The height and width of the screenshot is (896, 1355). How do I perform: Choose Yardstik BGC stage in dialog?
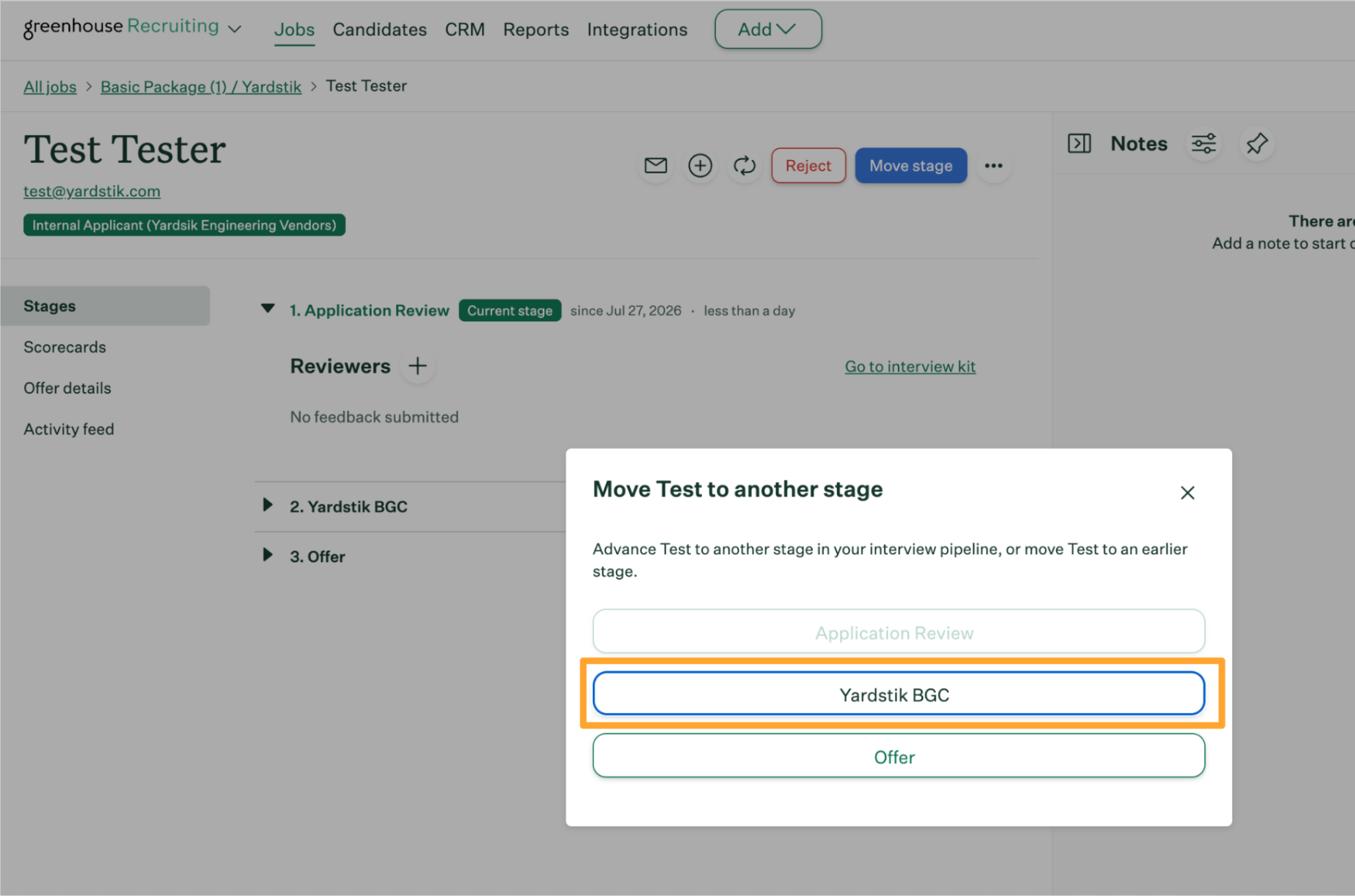coord(898,694)
